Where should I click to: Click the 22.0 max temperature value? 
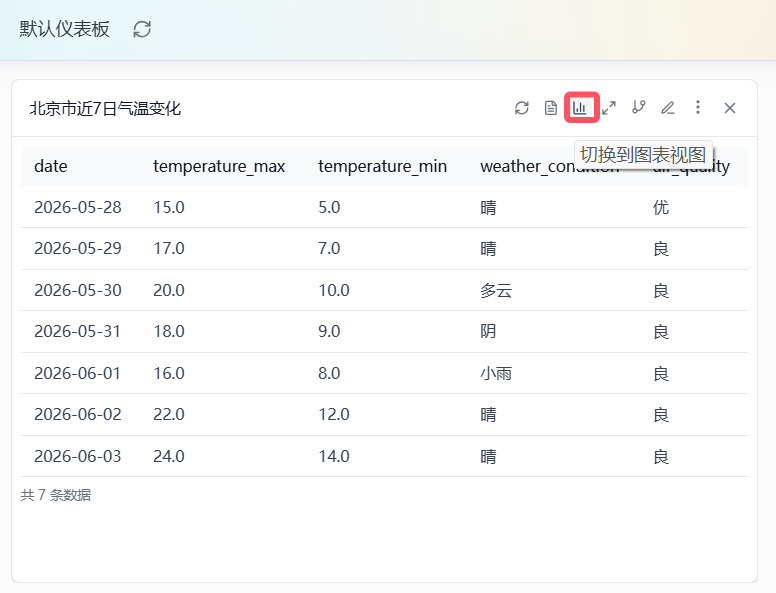(169, 414)
